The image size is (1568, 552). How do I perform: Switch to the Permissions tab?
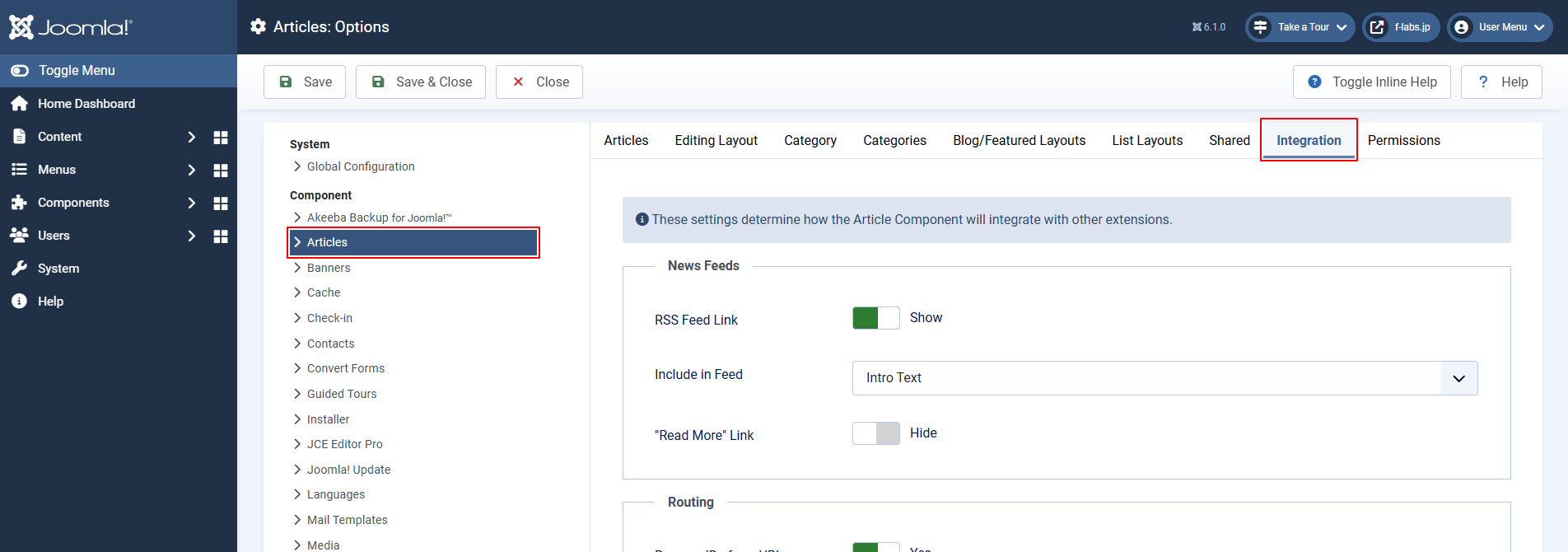click(1403, 141)
